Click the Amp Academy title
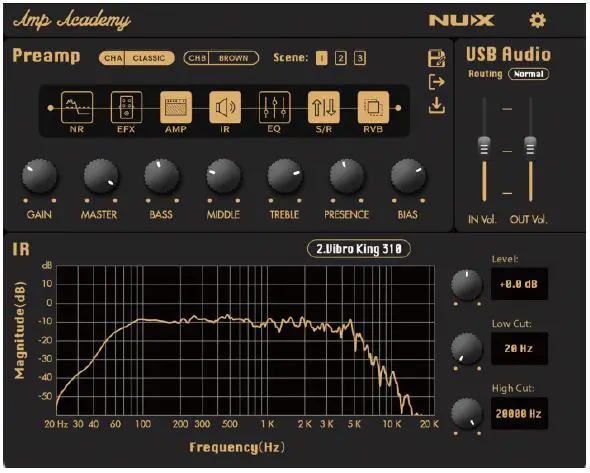590x473 pixels. (x=72, y=20)
